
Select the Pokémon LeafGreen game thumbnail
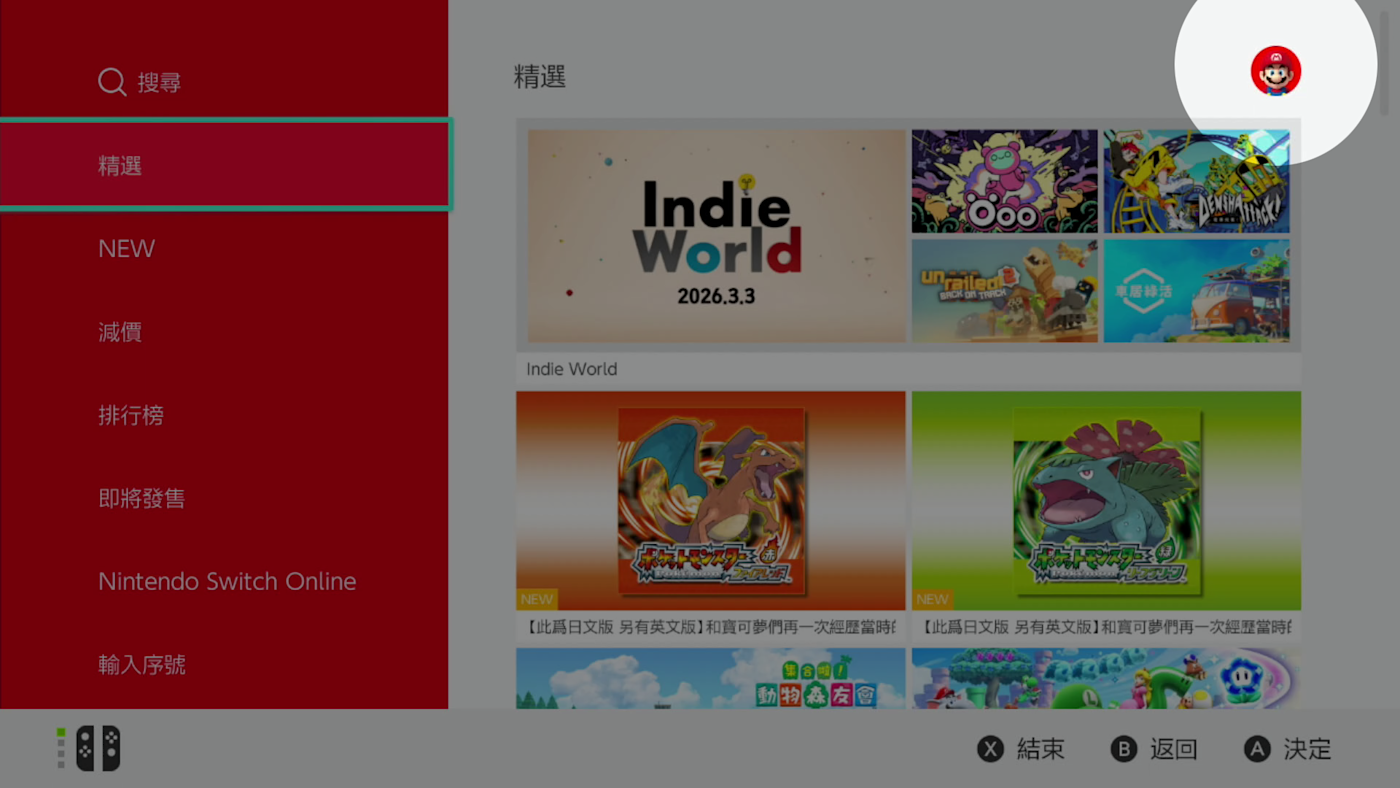(1106, 500)
